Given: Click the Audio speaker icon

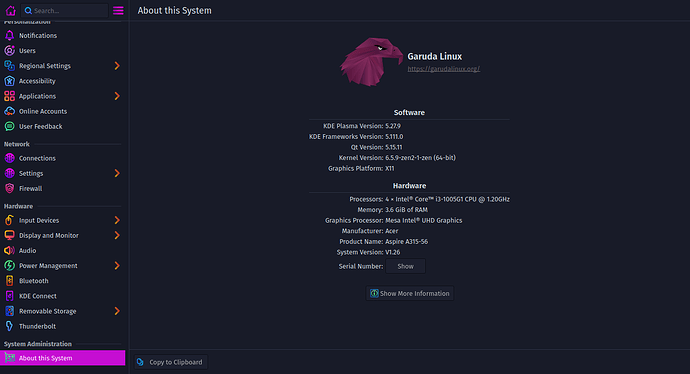Looking at the screenshot, I should pyautogui.click(x=9, y=250).
